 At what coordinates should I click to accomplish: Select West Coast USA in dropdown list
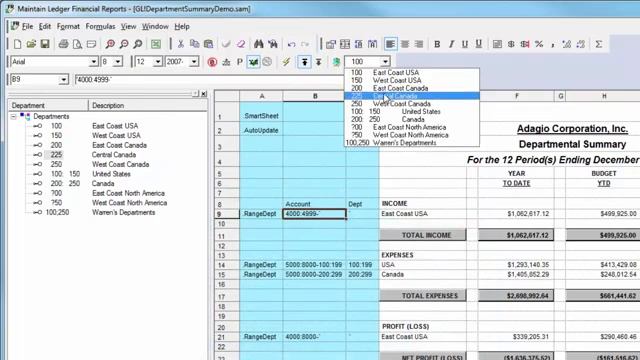(x=412, y=80)
